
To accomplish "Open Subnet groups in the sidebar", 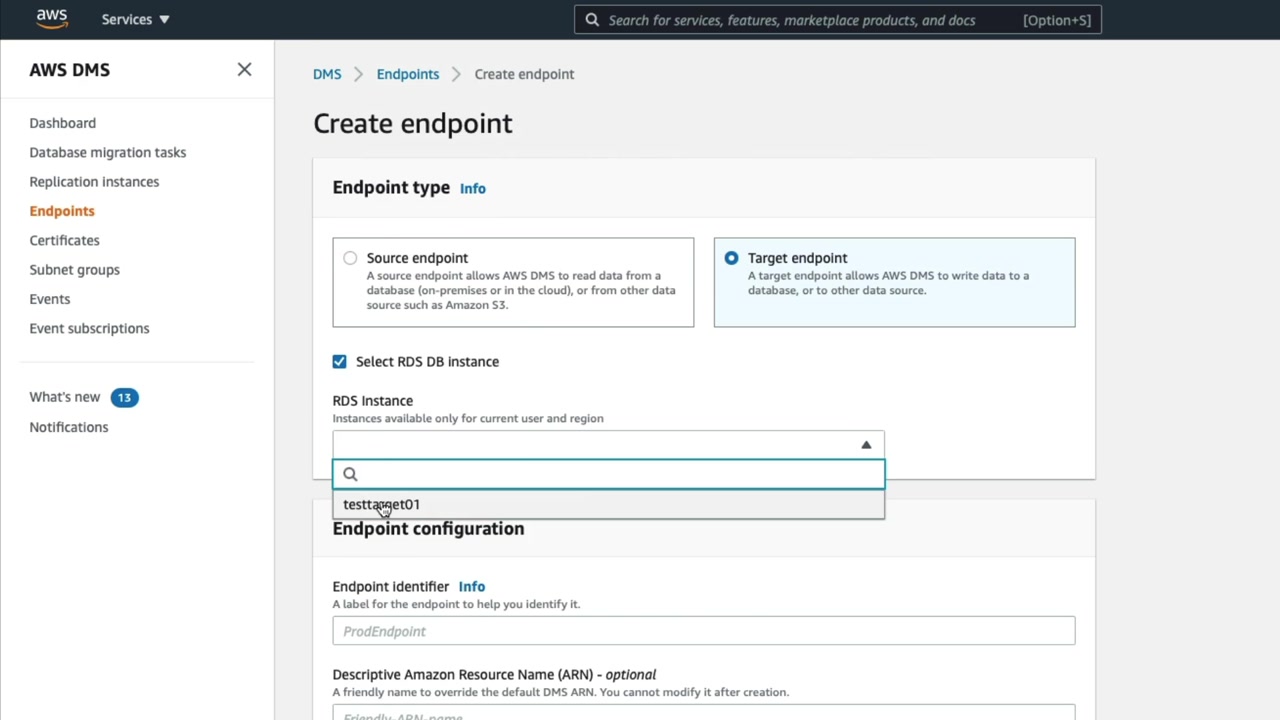I will pos(74,269).
